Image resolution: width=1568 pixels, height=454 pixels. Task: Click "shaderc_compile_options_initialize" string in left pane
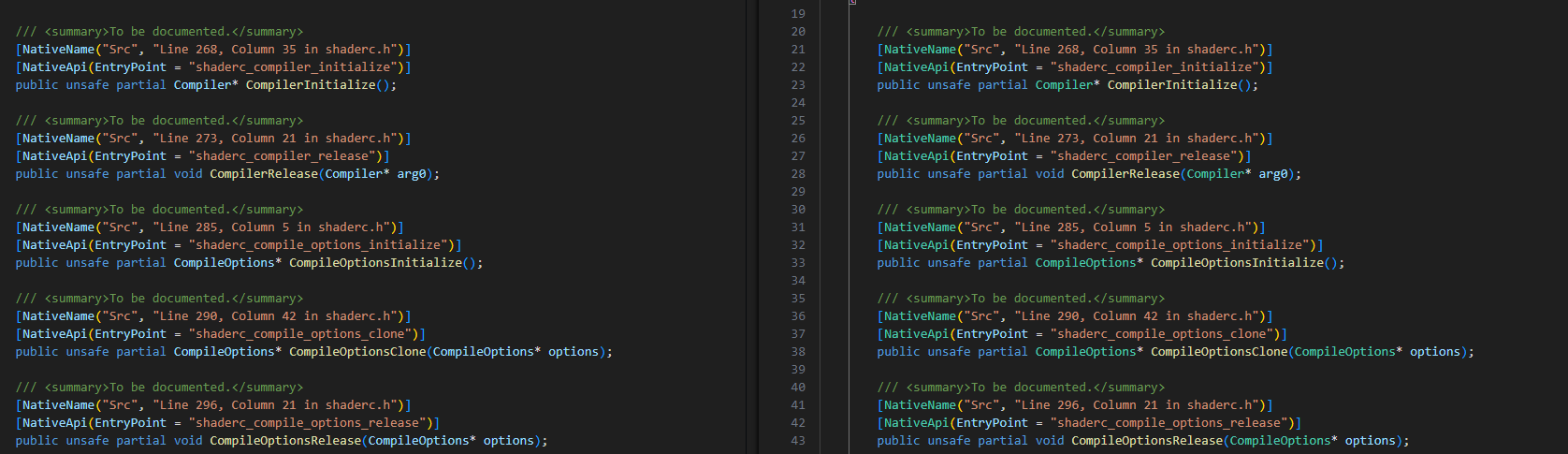pyautogui.click(x=318, y=245)
